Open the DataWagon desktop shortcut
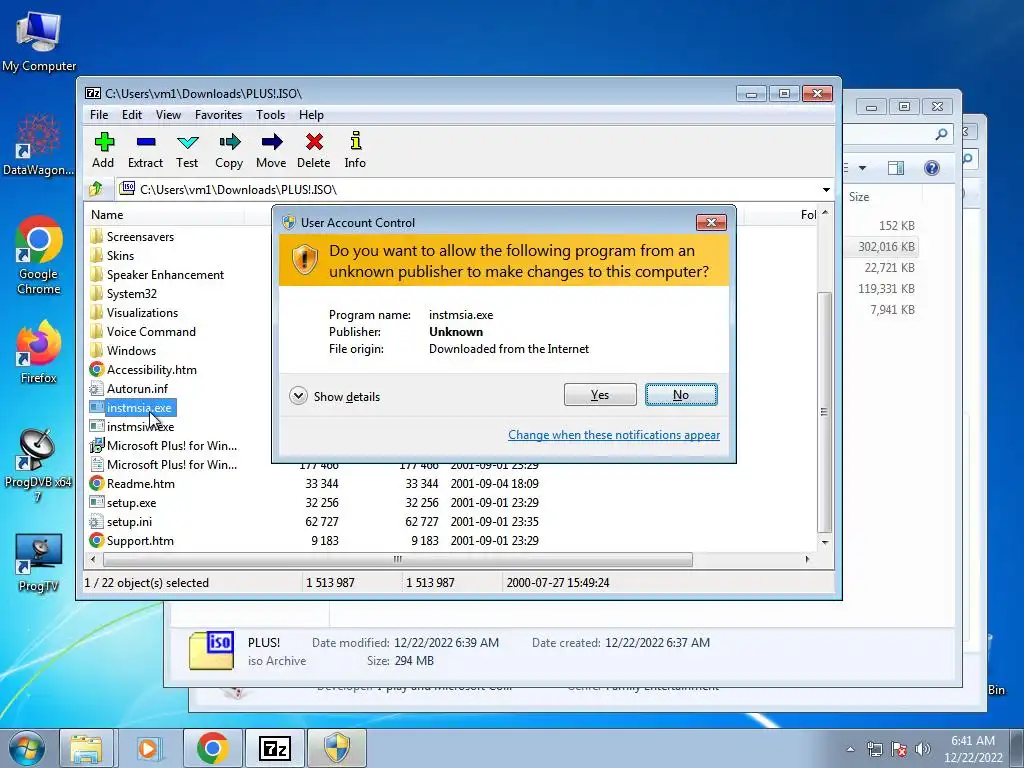The image size is (1024, 768). [x=39, y=145]
